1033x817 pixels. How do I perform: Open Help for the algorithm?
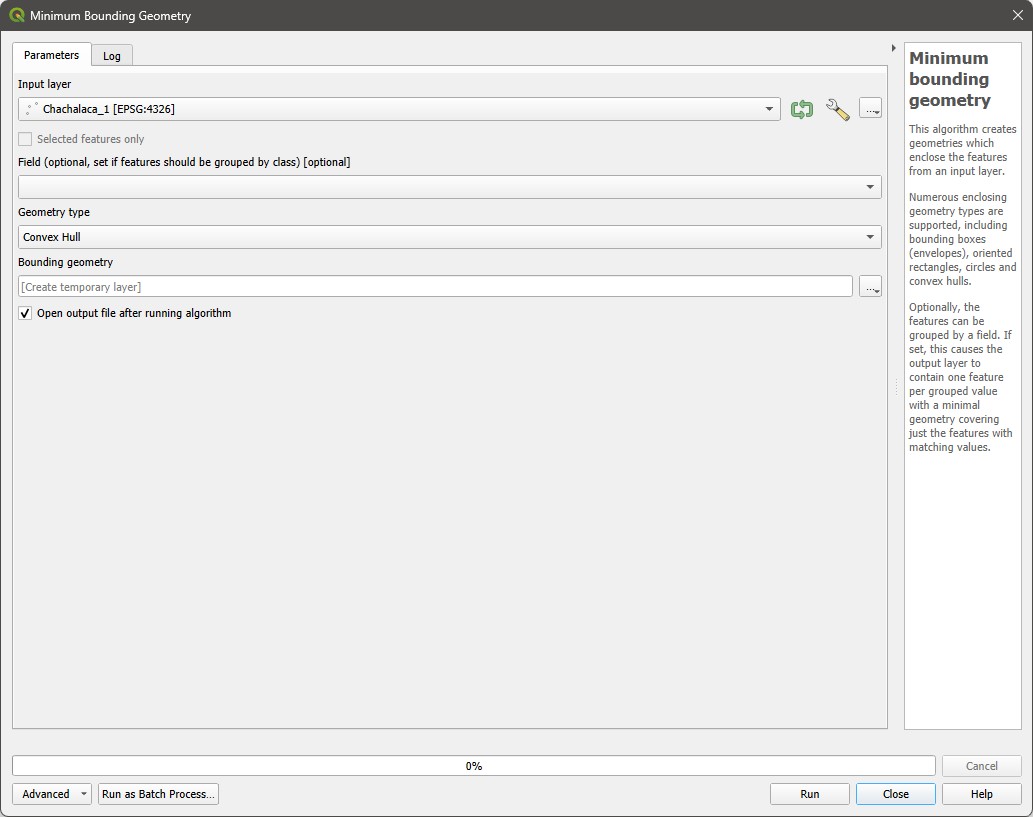tap(982, 794)
